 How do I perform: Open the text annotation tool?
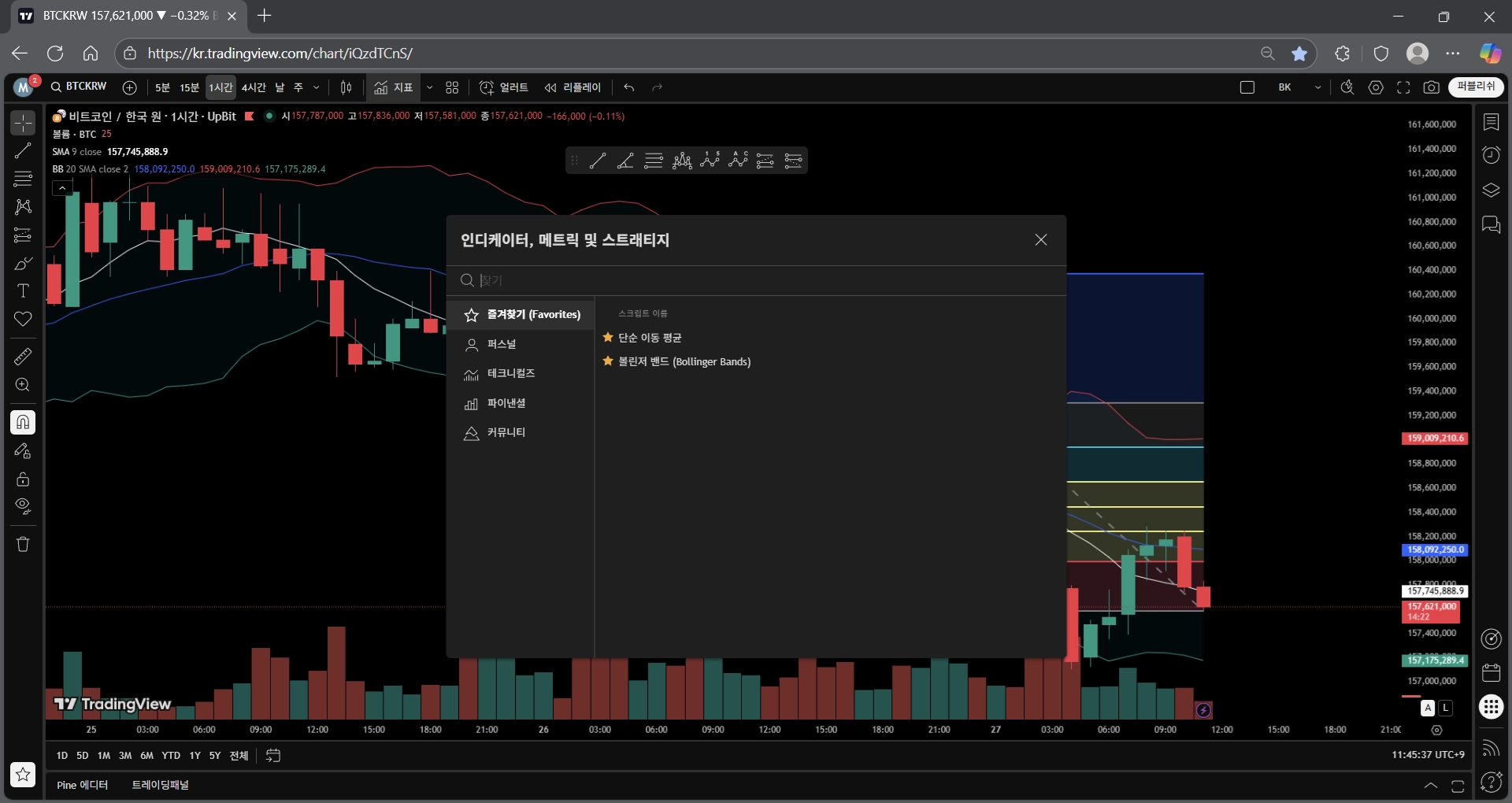[23, 290]
